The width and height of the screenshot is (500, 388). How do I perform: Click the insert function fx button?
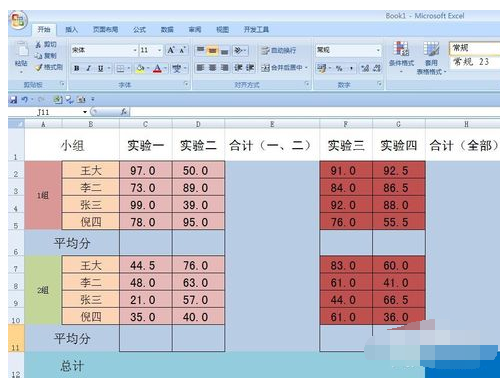click(124, 112)
